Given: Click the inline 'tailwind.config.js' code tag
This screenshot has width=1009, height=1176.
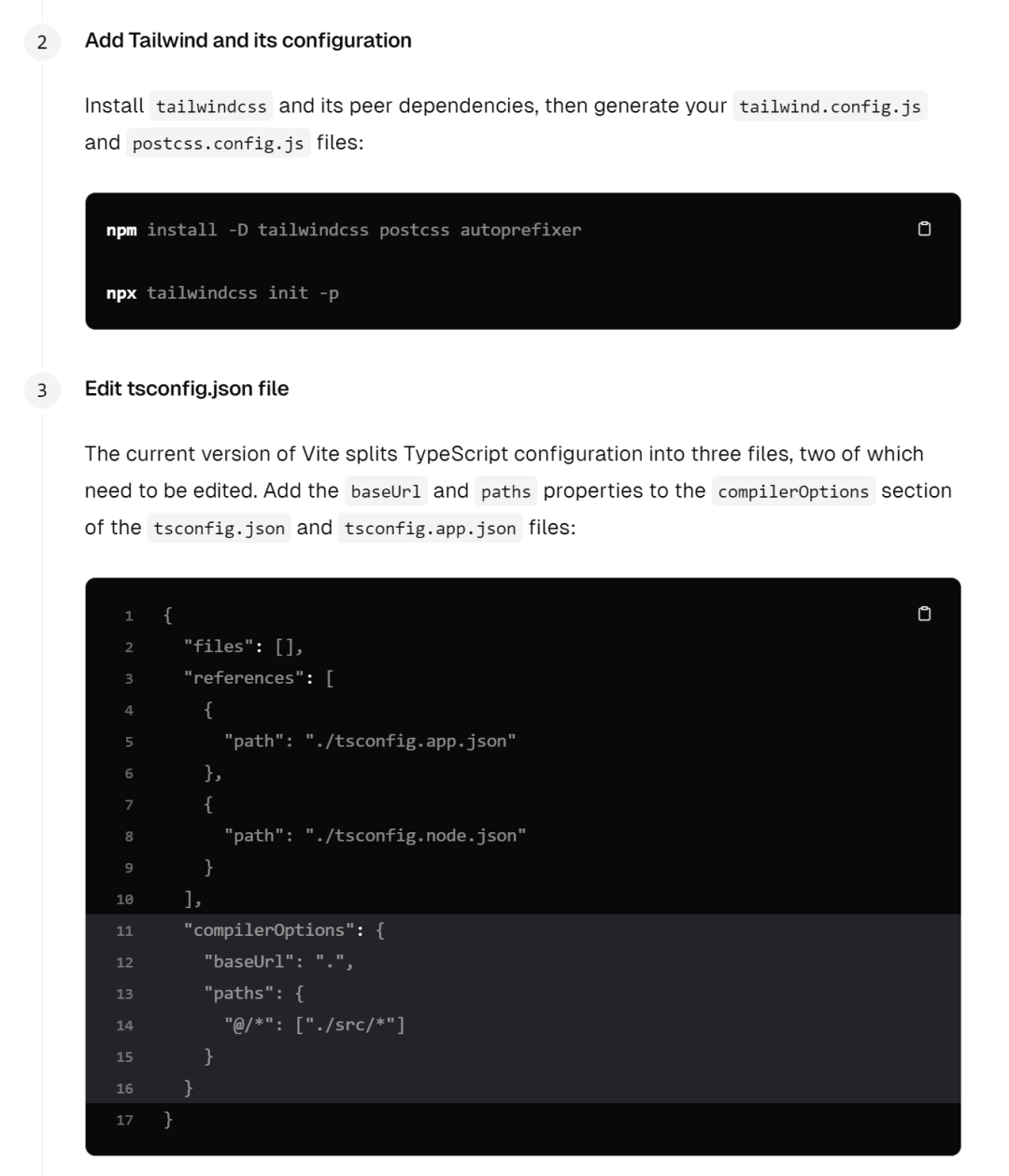Looking at the screenshot, I should [830, 106].
